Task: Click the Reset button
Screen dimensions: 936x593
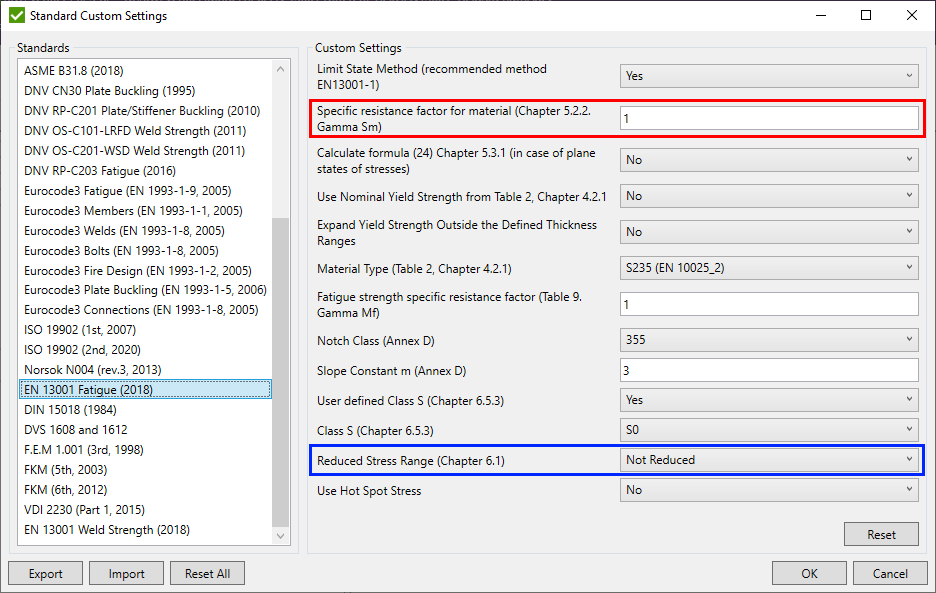Action: click(881, 533)
